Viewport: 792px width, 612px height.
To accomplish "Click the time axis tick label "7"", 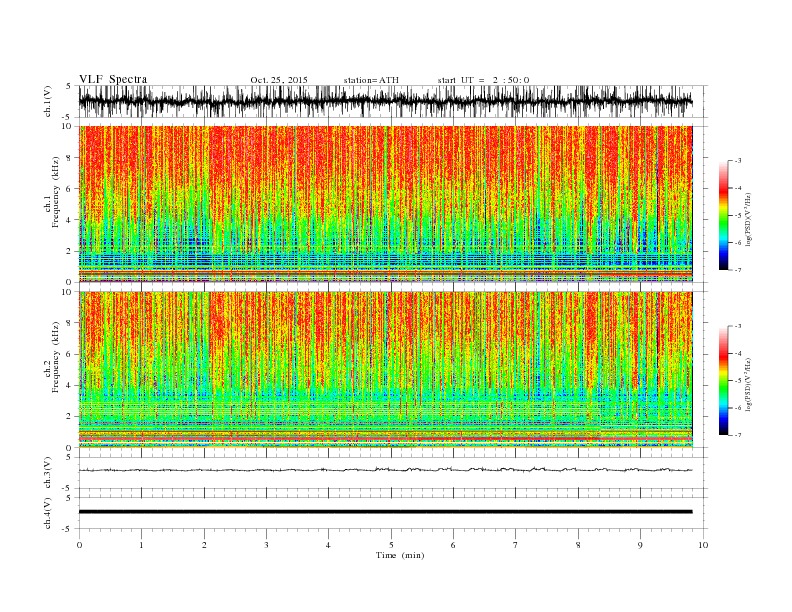I will [x=515, y=545].
